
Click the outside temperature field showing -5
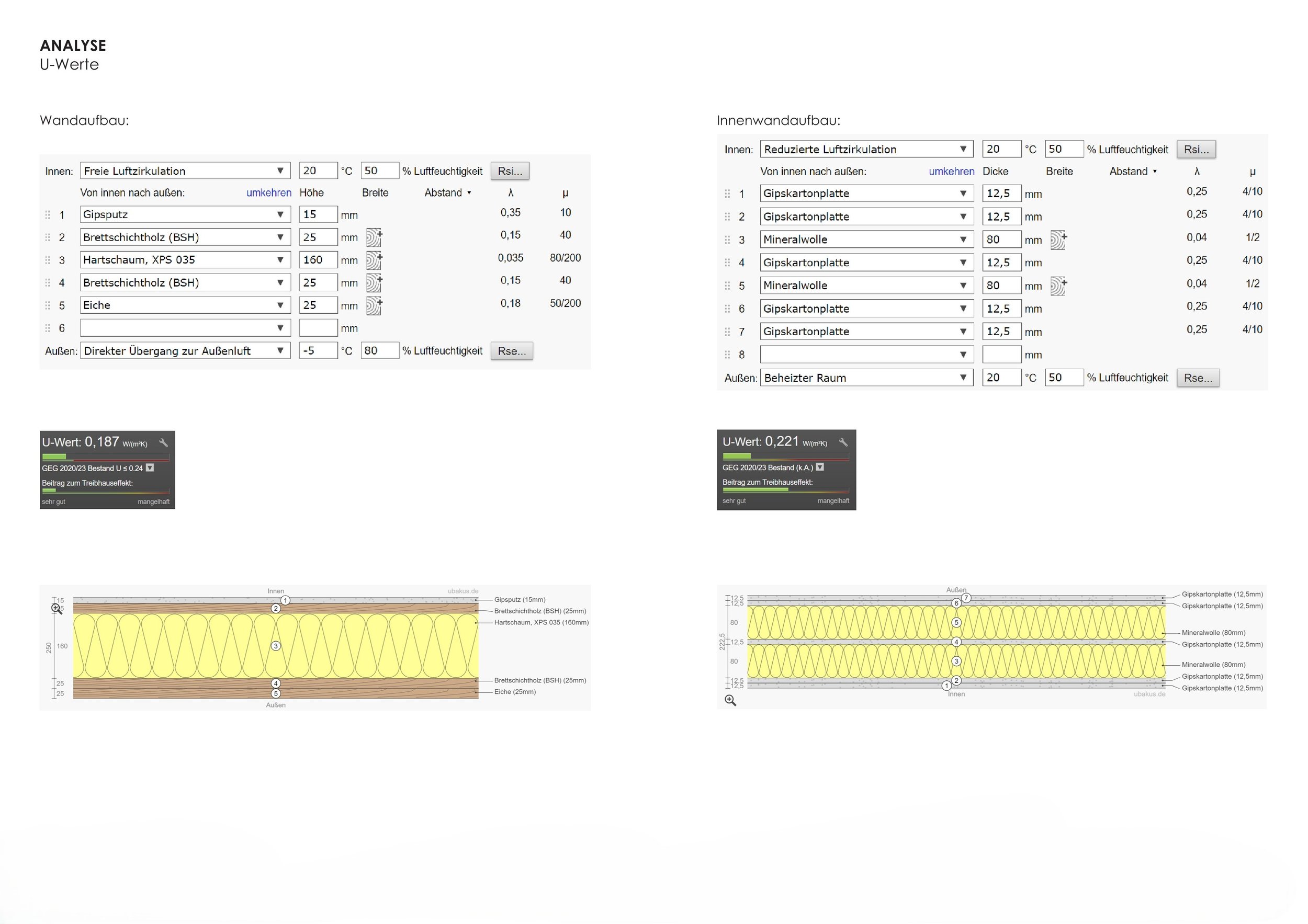318,351
